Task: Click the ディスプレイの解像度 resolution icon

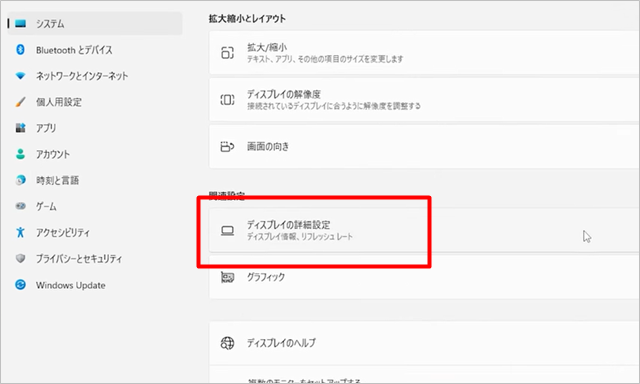Action: pos(227,100)
